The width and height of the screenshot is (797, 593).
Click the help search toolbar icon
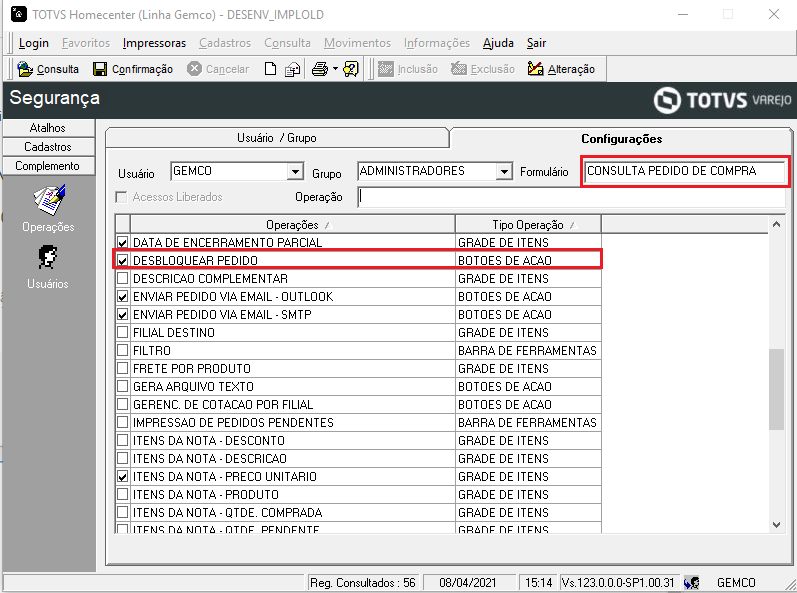click(351, 69)
